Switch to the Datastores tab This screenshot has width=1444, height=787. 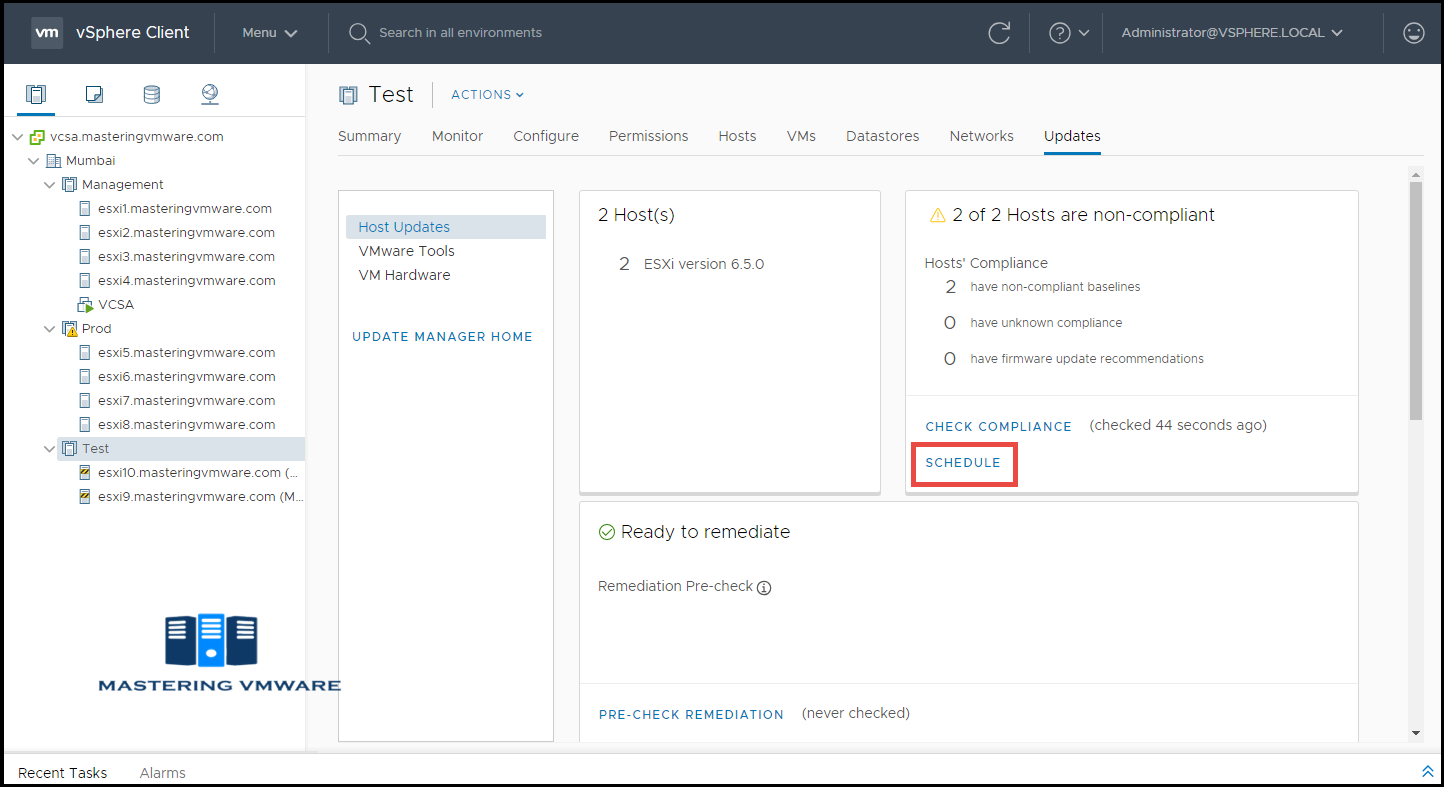coord(882,136)
